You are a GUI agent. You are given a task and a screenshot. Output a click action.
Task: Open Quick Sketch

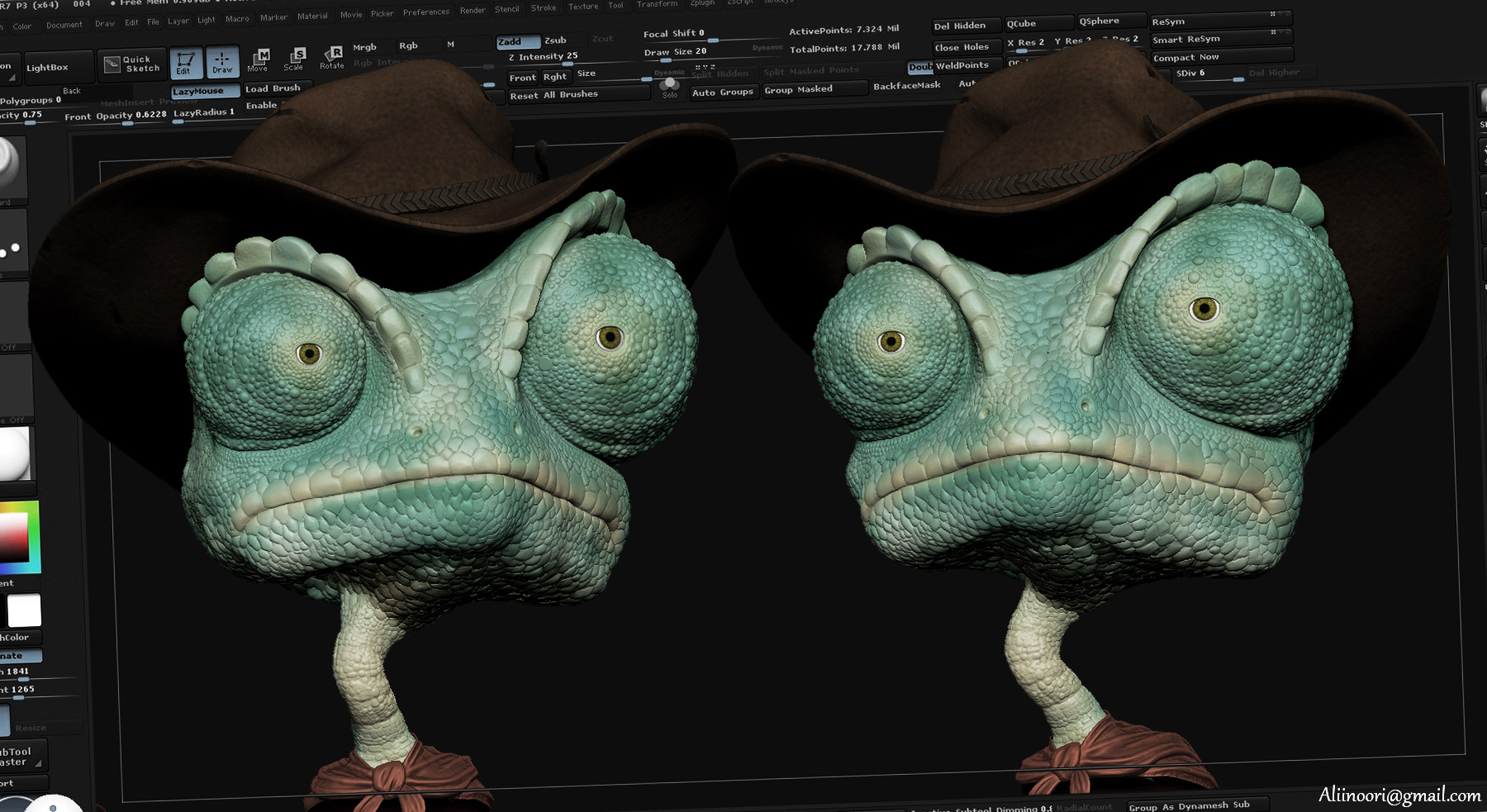tap(133, 64)
